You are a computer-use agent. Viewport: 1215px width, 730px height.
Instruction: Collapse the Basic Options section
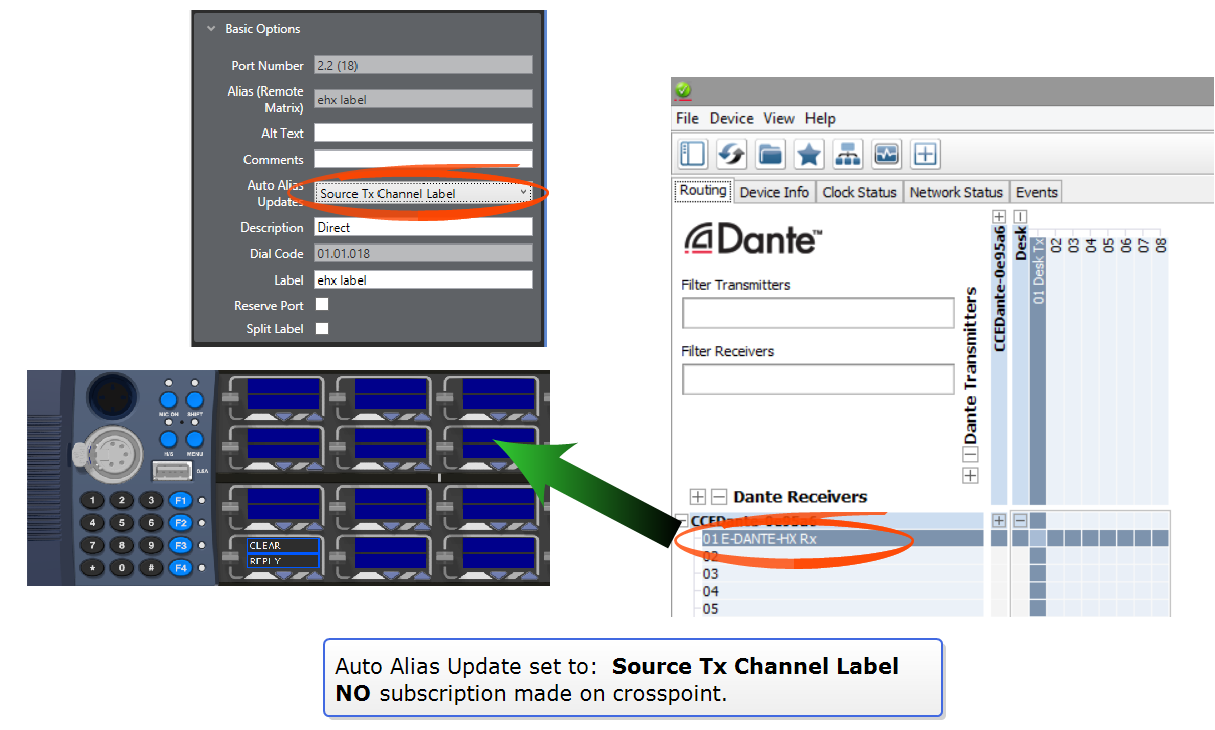tap(211, 29)
